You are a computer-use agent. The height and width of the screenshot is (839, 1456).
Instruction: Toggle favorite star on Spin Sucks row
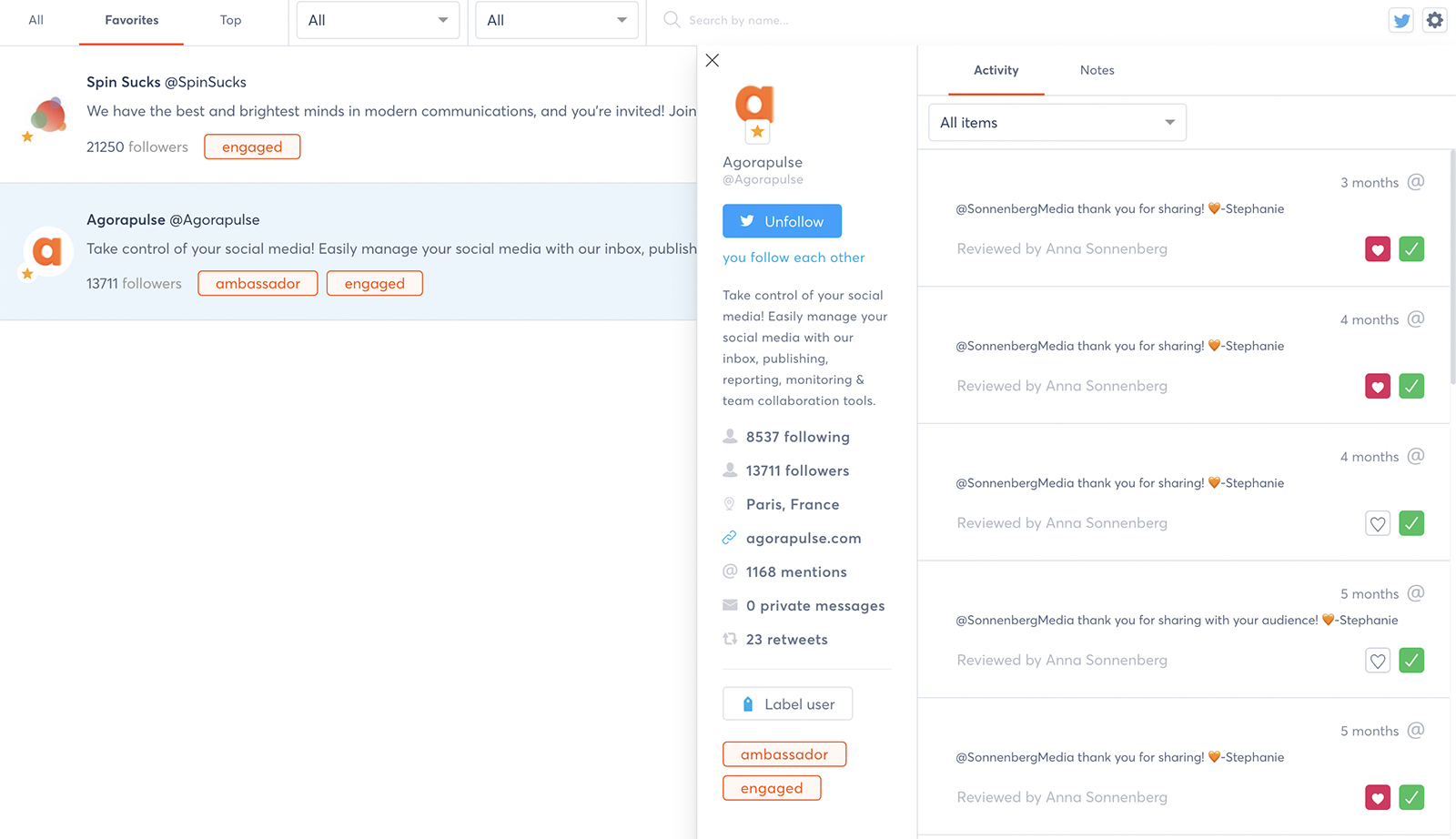pos(27,136)
